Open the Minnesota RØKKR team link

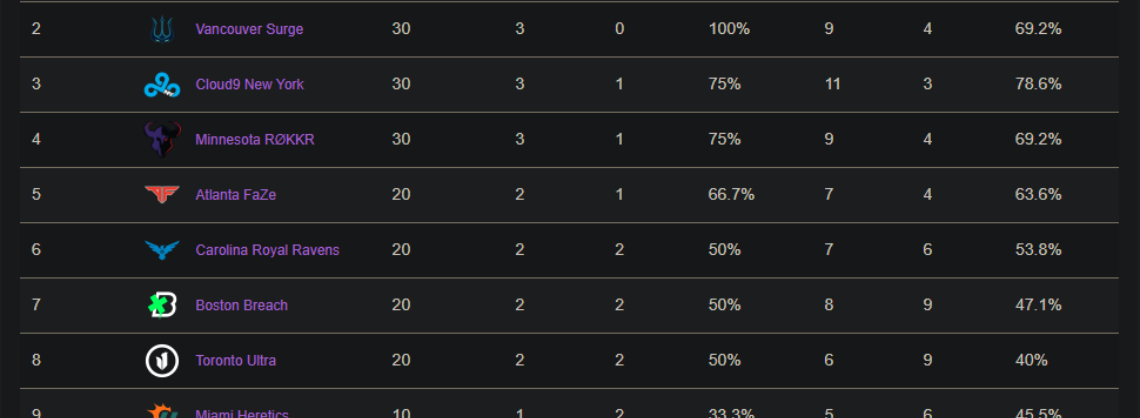(254, 140)
